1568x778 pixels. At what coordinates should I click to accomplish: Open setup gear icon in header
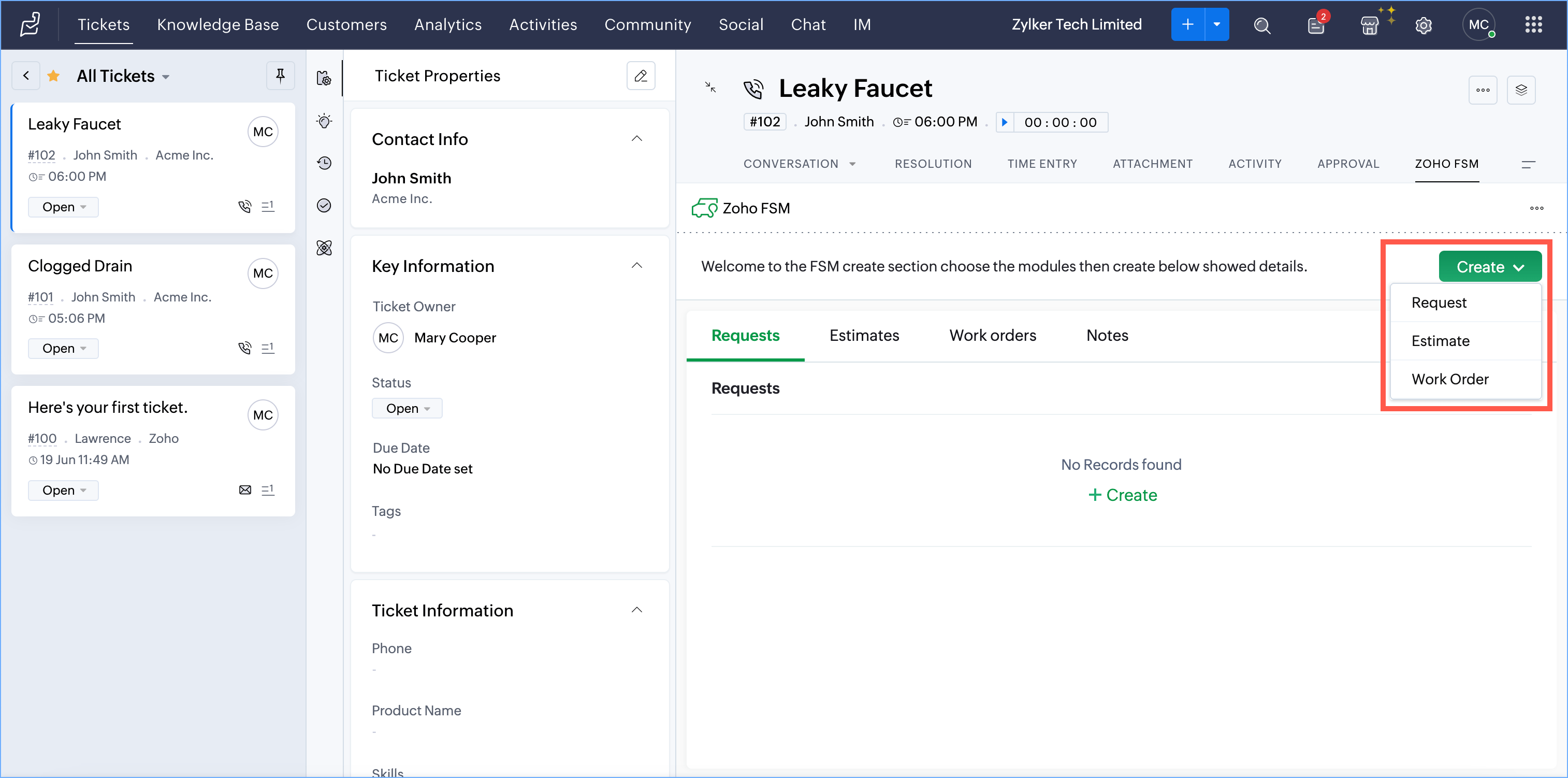click(x=1423, y=25)
